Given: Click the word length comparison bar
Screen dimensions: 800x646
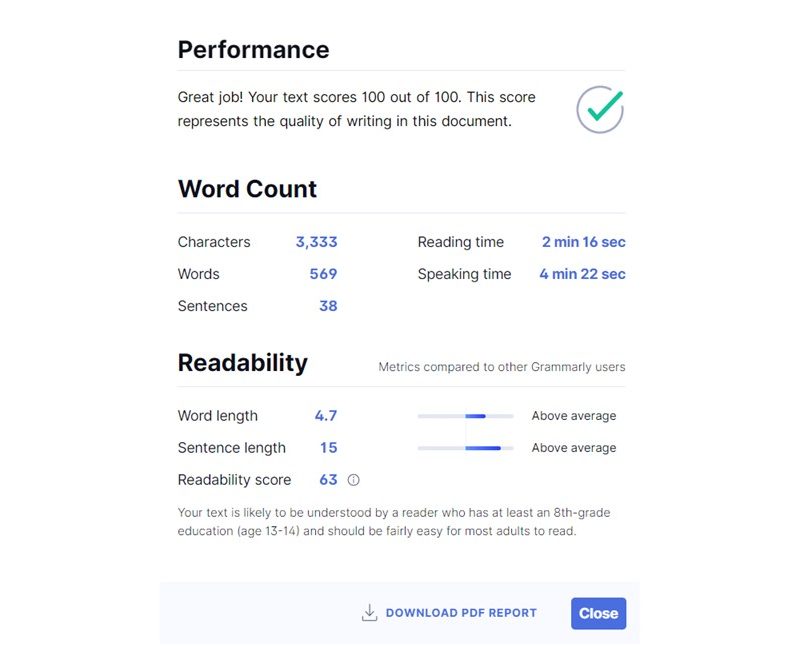Looking at the screenshot, I should 465,416.
